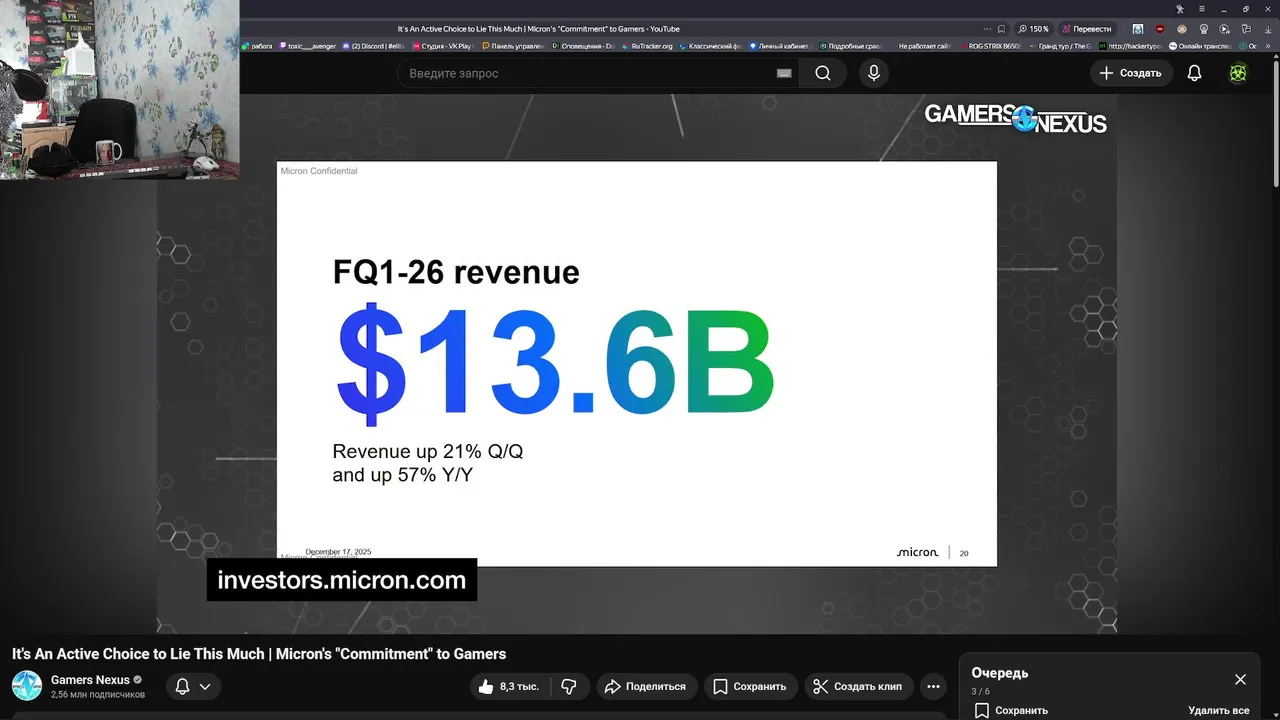Click the round face extension icon
The image size is (1280, 720).
coord(1182,29)
